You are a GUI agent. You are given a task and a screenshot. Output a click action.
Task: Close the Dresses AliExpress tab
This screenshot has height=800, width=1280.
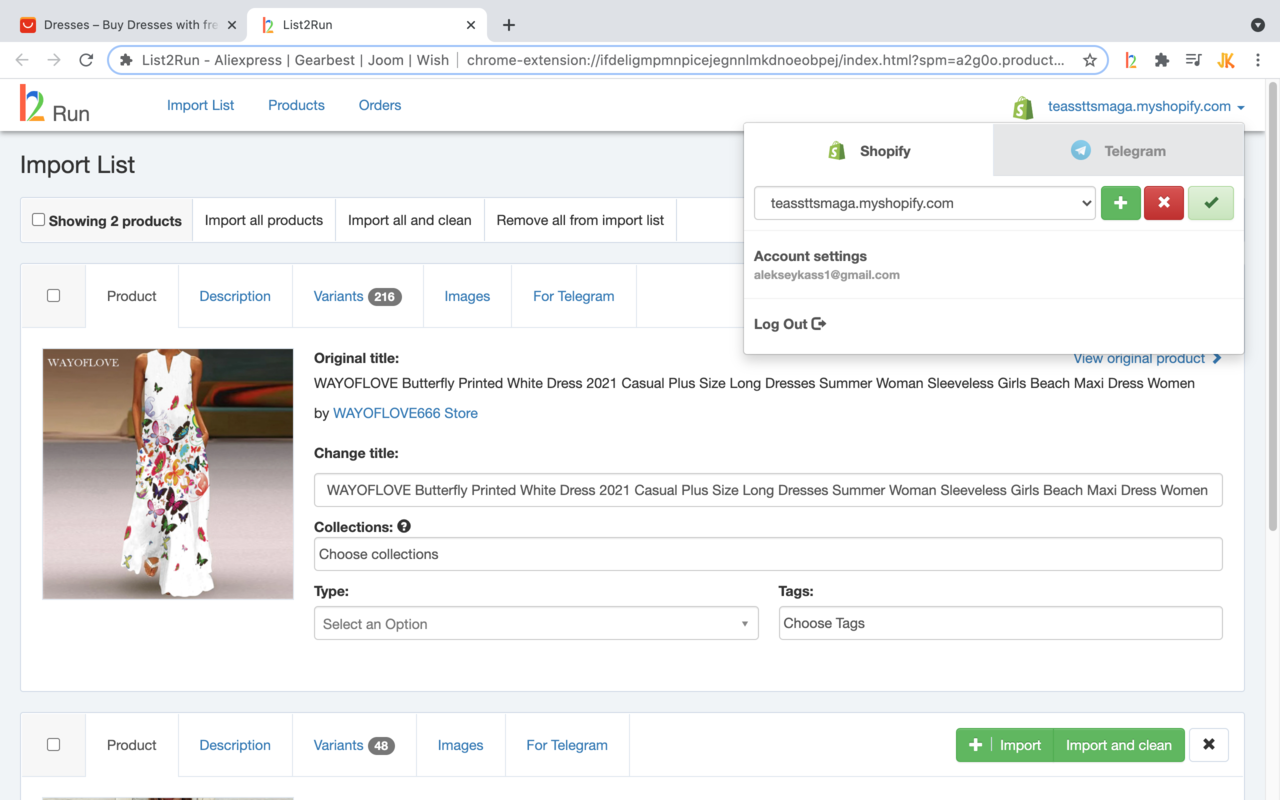[x=232, y=25]
